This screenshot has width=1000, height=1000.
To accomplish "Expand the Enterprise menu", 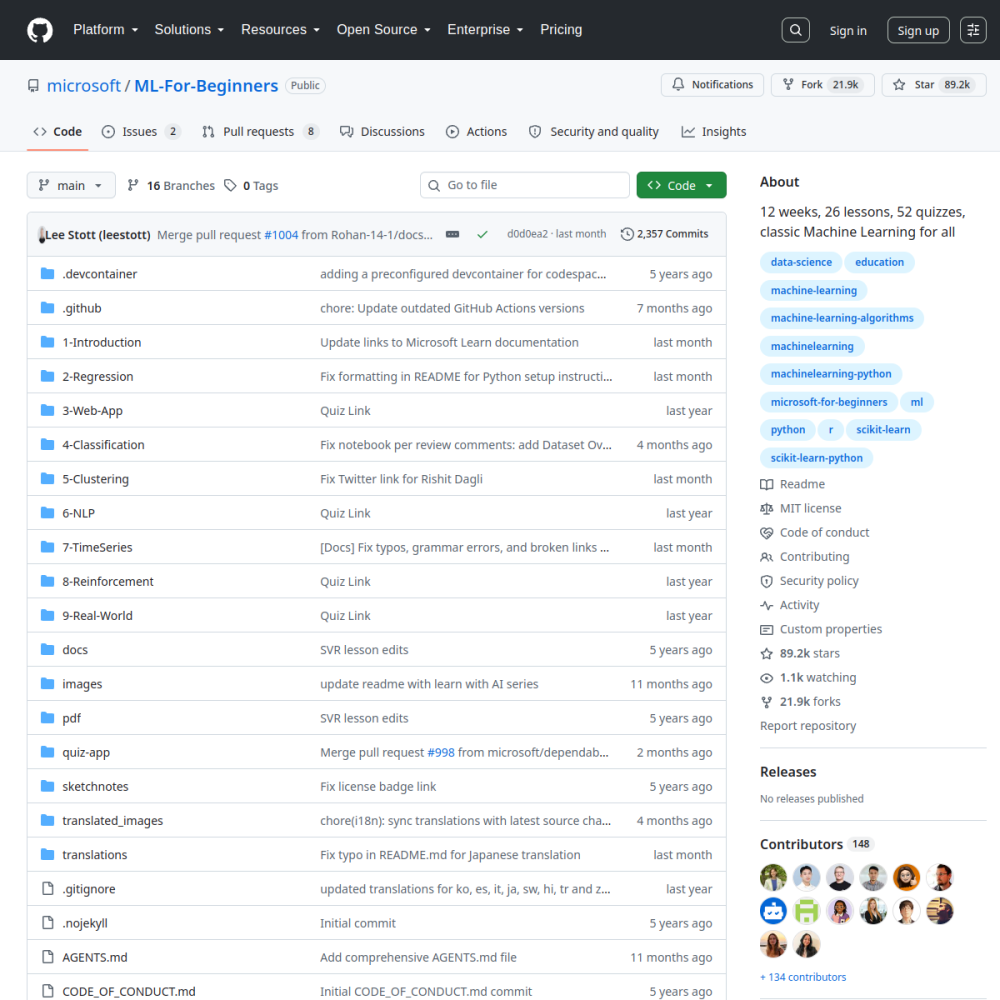I will coord(485,30).
